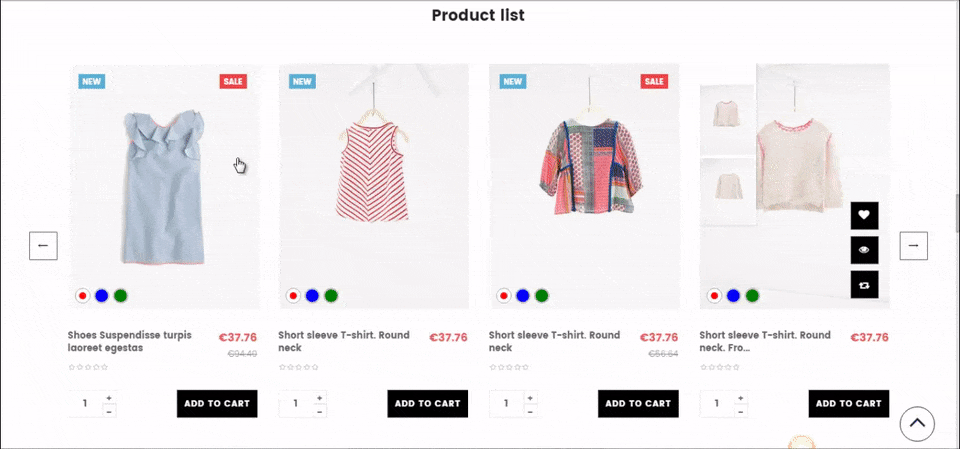Increase quantity of third product

[x=530, y=398]
